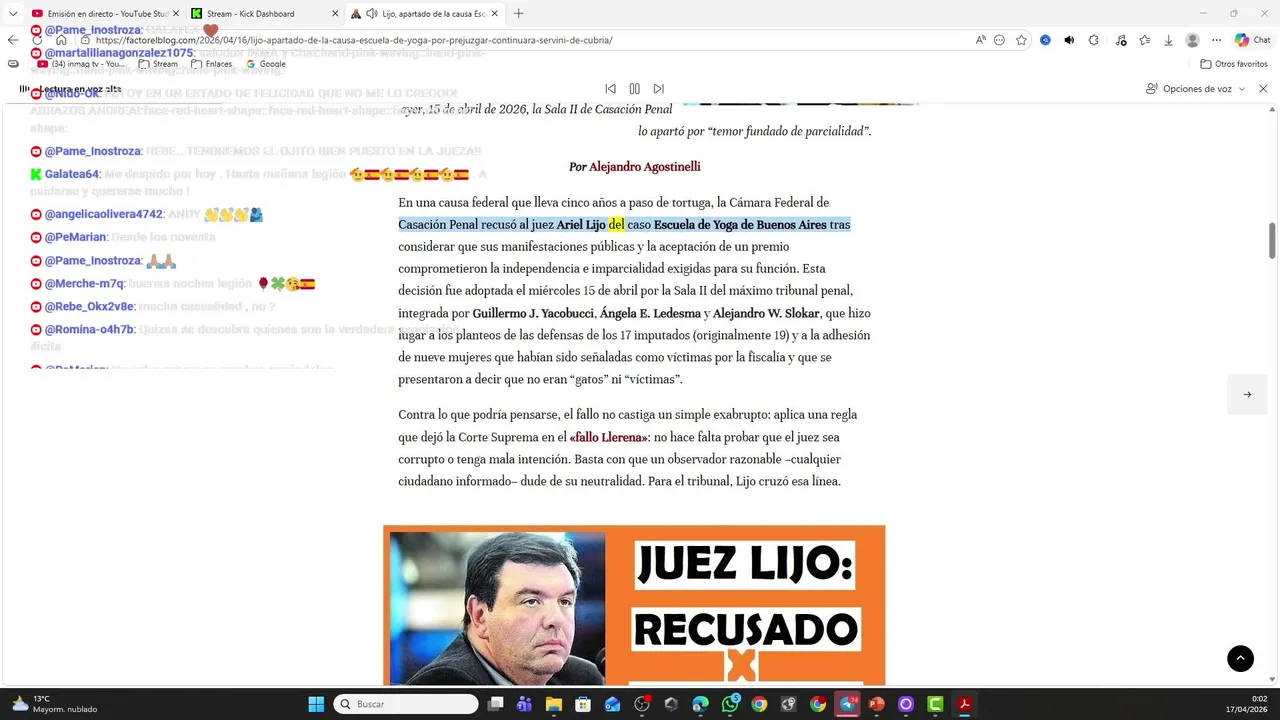Screen dimensions: 1280x720
Task: Open the Favorites list icon
Action: tap(1144, 40)
